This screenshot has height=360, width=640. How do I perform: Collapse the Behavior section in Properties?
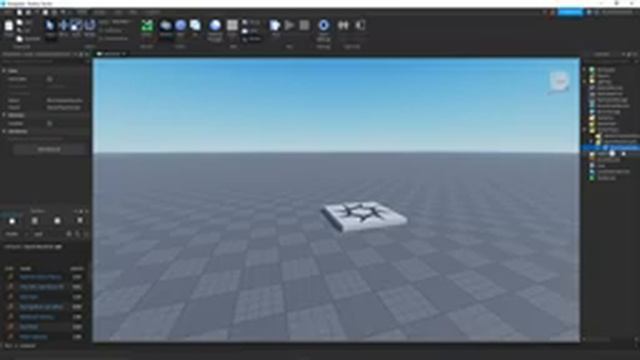[4, 116]
